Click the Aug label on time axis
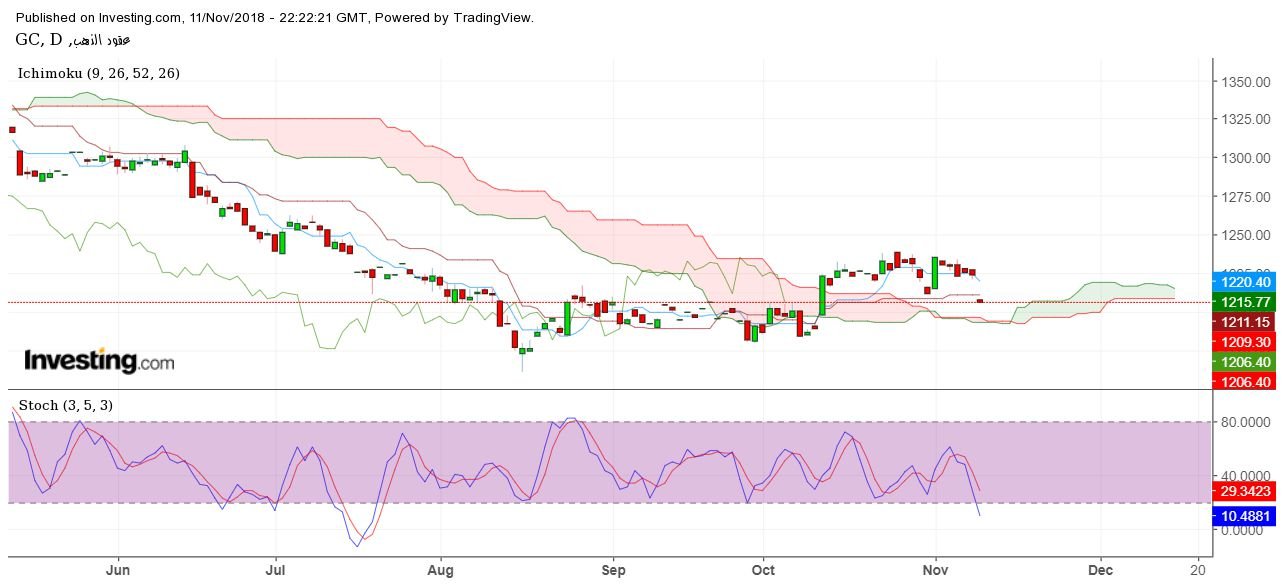This screenshot has height=585, width=1283. click(x=440, y=570)
